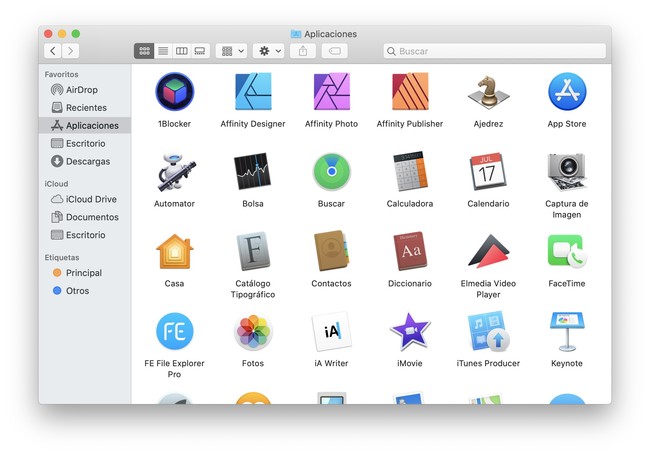Open the gear action menu dropdown
This screenshot has height=455, width=650.
click(269, 51)
